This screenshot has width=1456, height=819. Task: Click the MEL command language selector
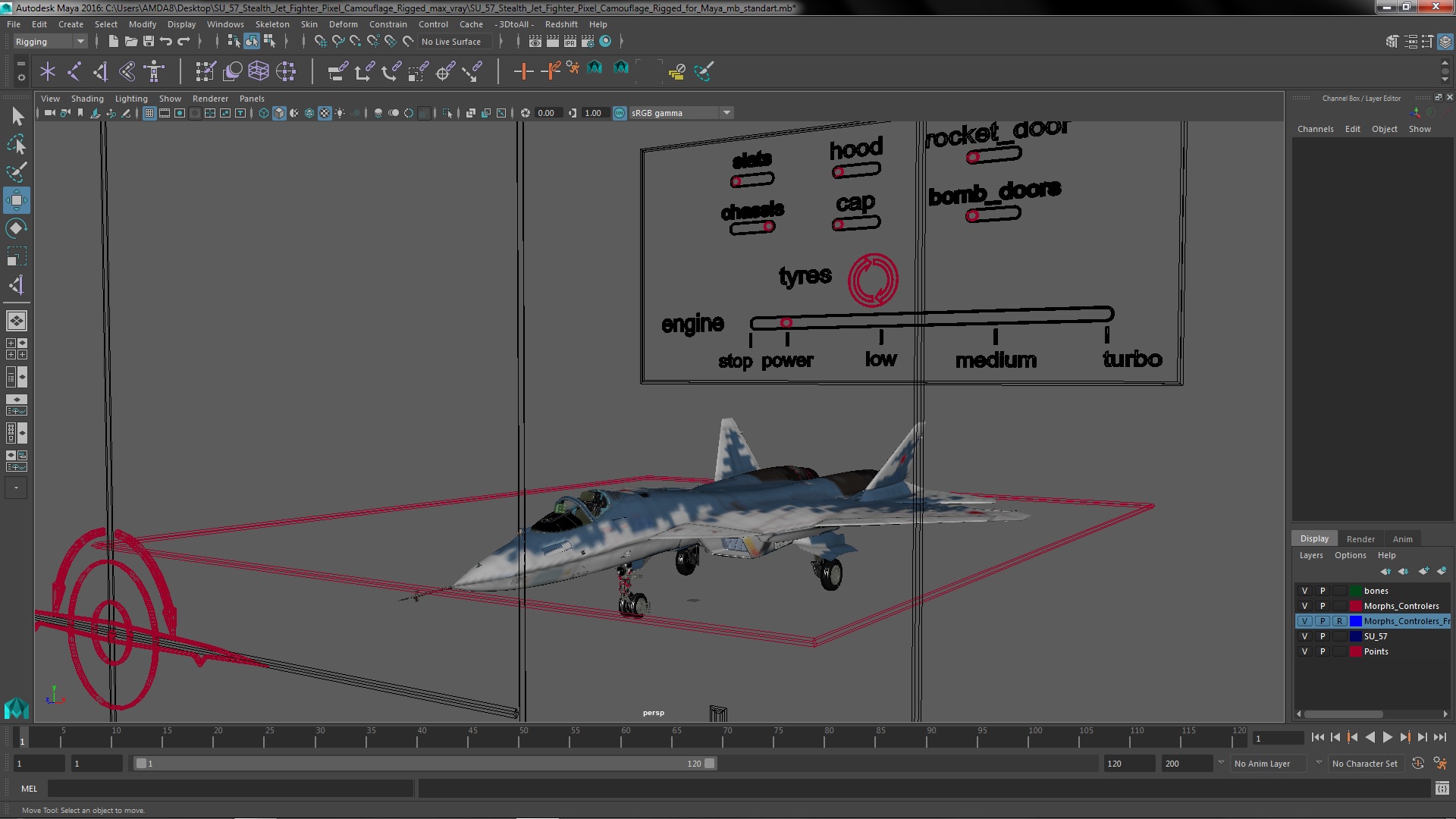pyautogui.click(x=29, y=789)
